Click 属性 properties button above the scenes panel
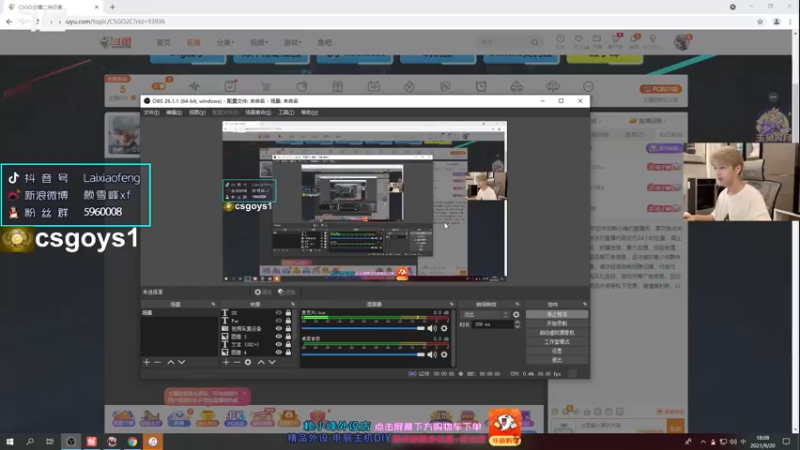This screenshot has height=450, width=800. pyautogui.click(x=263, y=292)
